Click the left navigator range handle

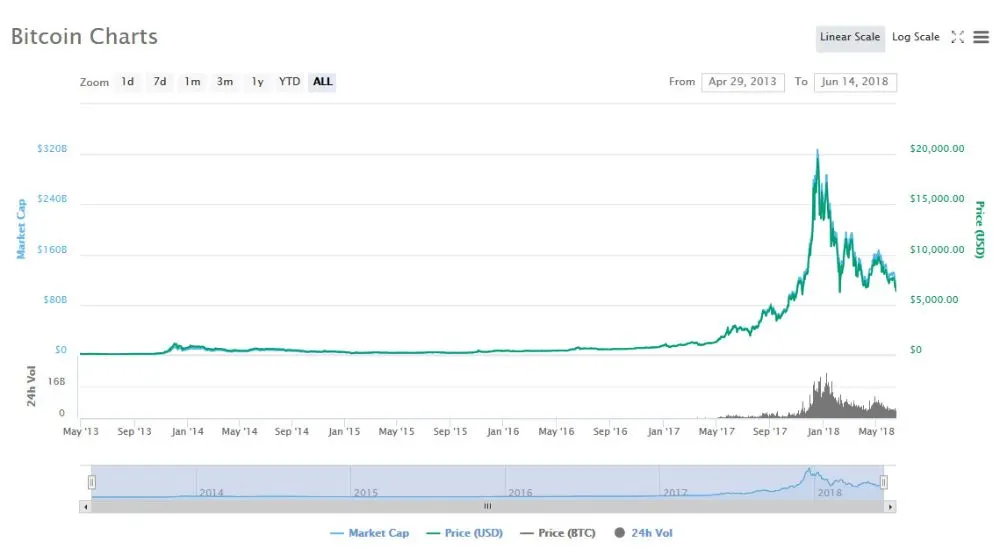pyautogui.click(x=91, y=483)
